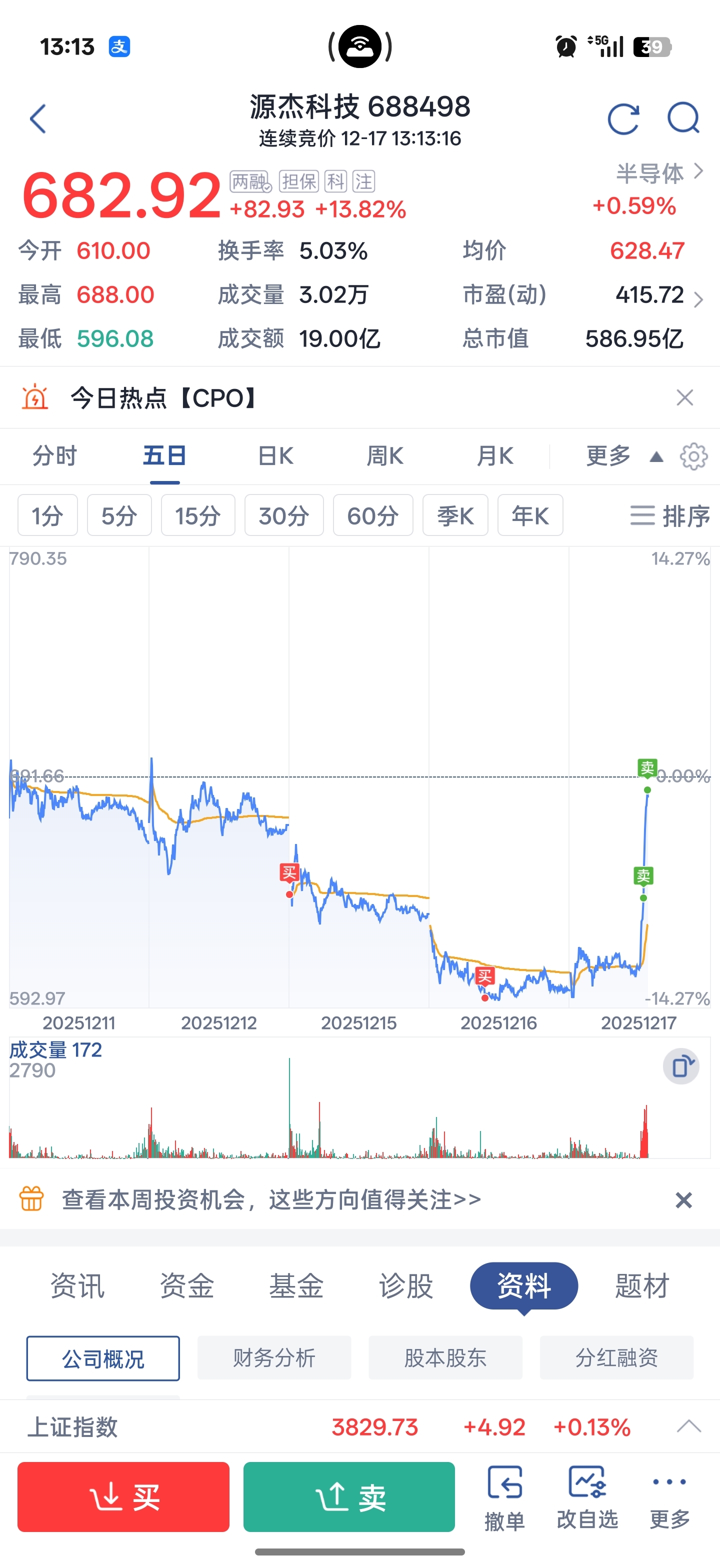The height and width of the screenshot is (1568, 720).
Task: Open chart settings gear icon
Action: (694, 456)
